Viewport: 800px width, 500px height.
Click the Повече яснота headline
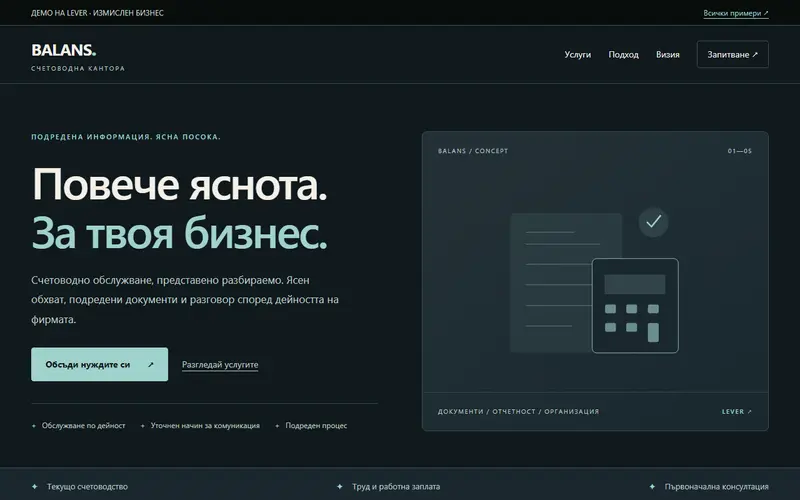click(179, 184)
